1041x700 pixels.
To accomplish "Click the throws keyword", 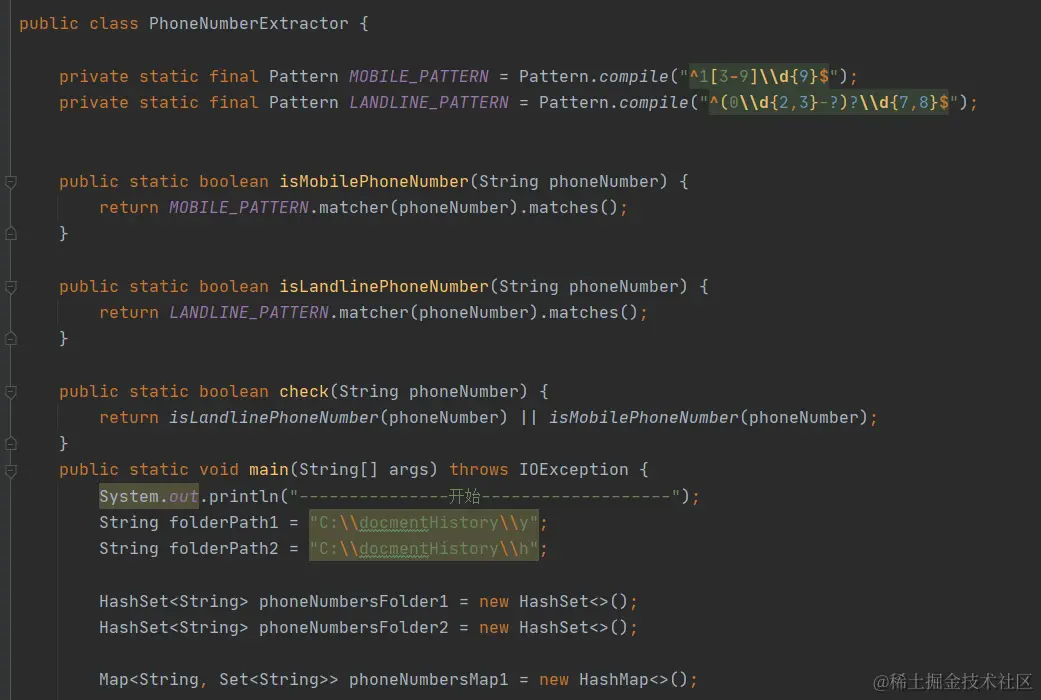I will click(x=479, y=470).
